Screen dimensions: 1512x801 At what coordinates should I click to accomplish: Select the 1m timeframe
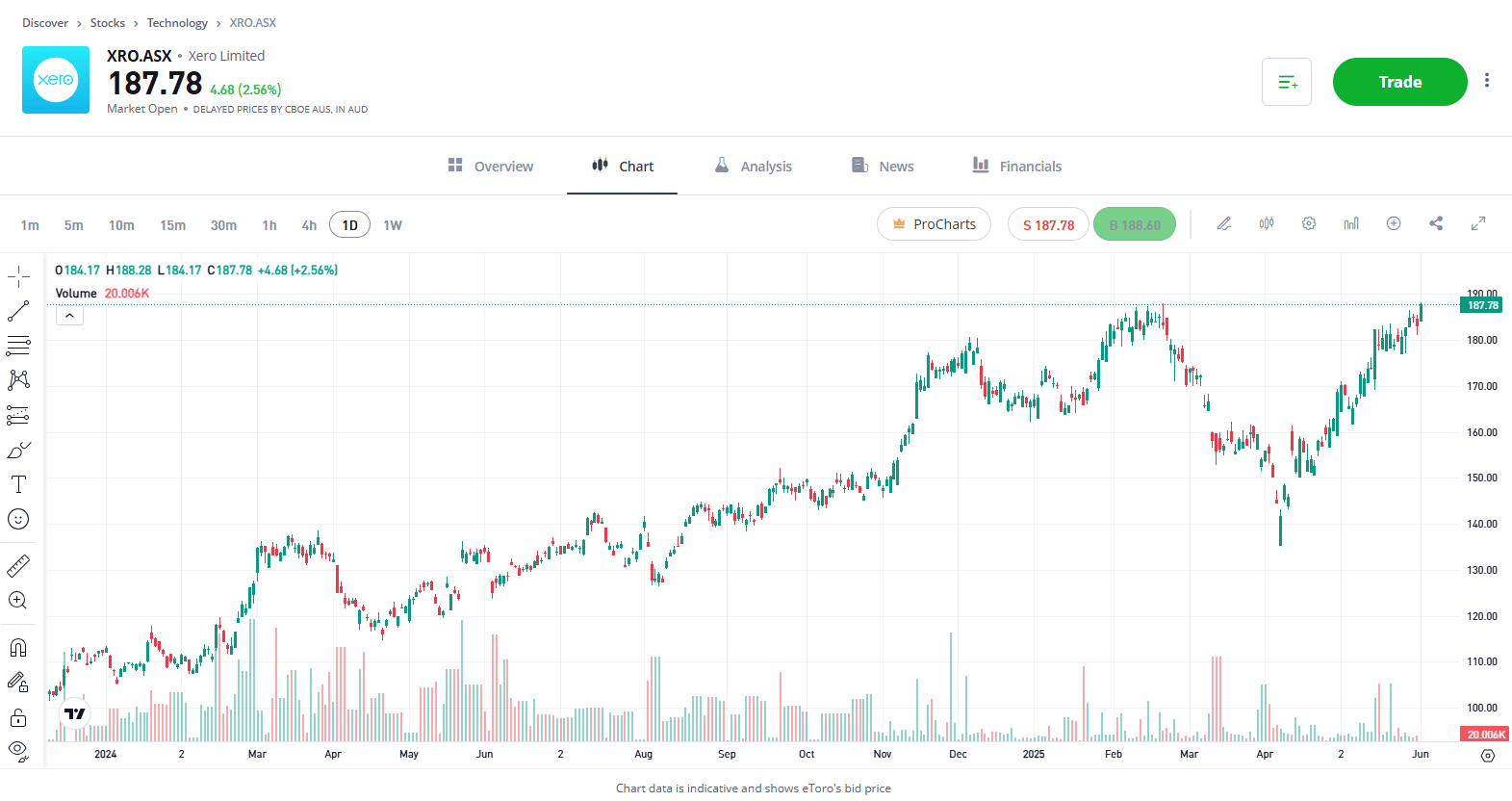click(30, 225)
